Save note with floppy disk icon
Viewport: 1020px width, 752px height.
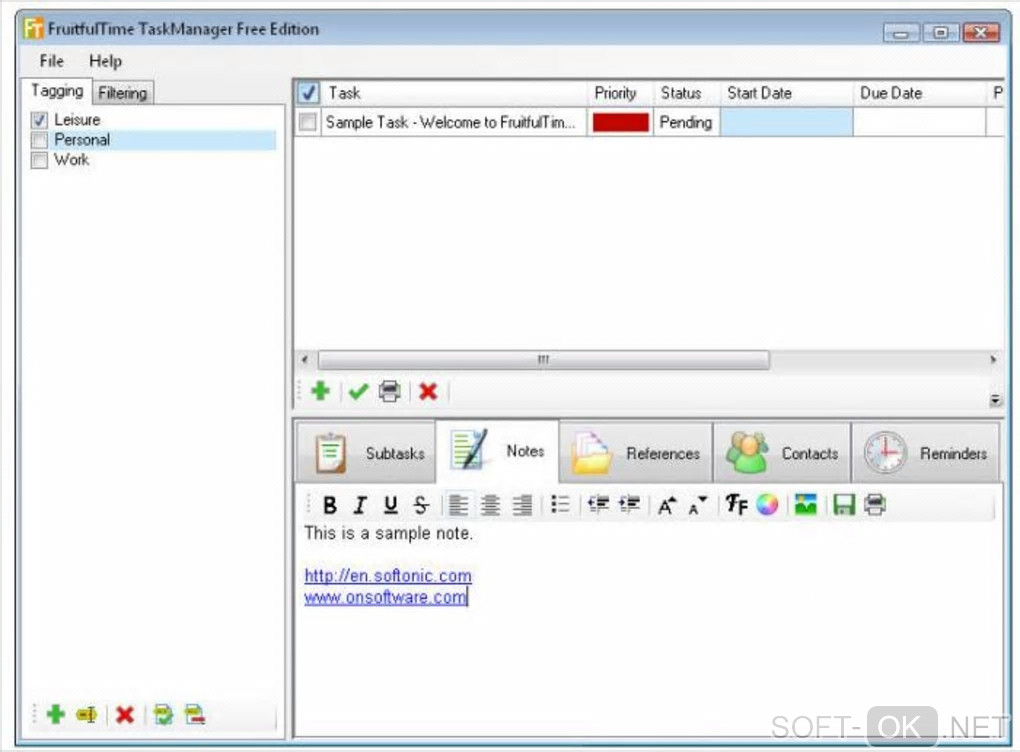click(844, 505)
